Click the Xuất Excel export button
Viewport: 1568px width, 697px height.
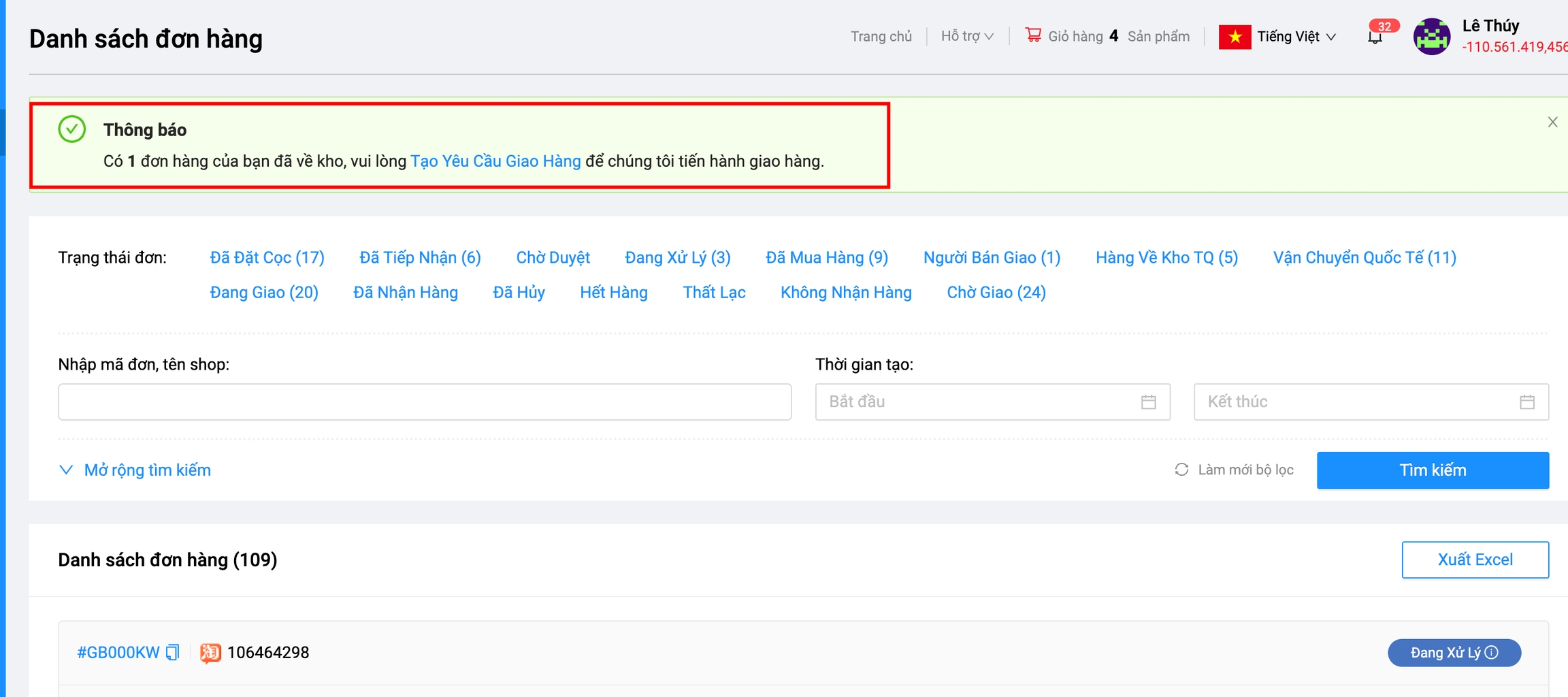tap(1475, 560)
